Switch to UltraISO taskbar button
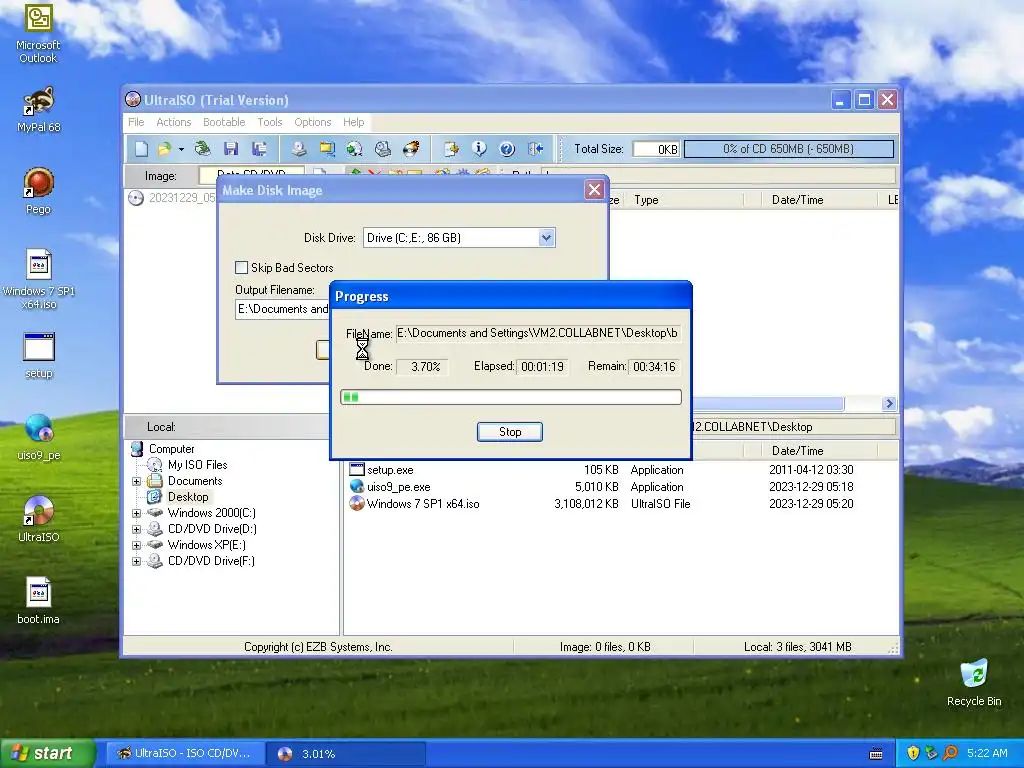1024x768 pixels. (185, 754)
